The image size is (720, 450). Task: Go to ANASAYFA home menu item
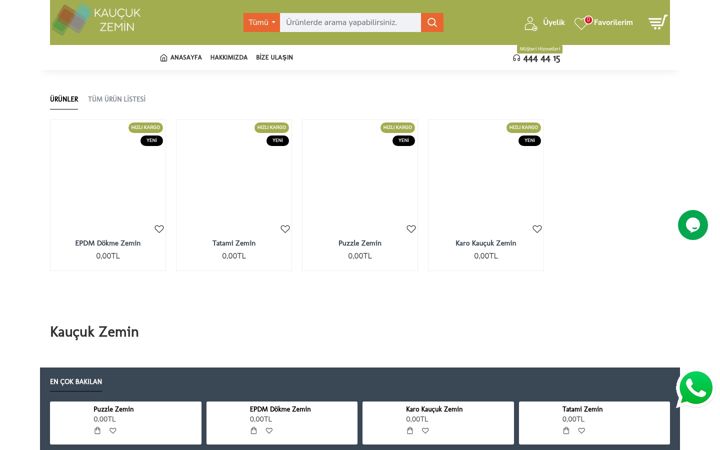click(x=186, y=57)
